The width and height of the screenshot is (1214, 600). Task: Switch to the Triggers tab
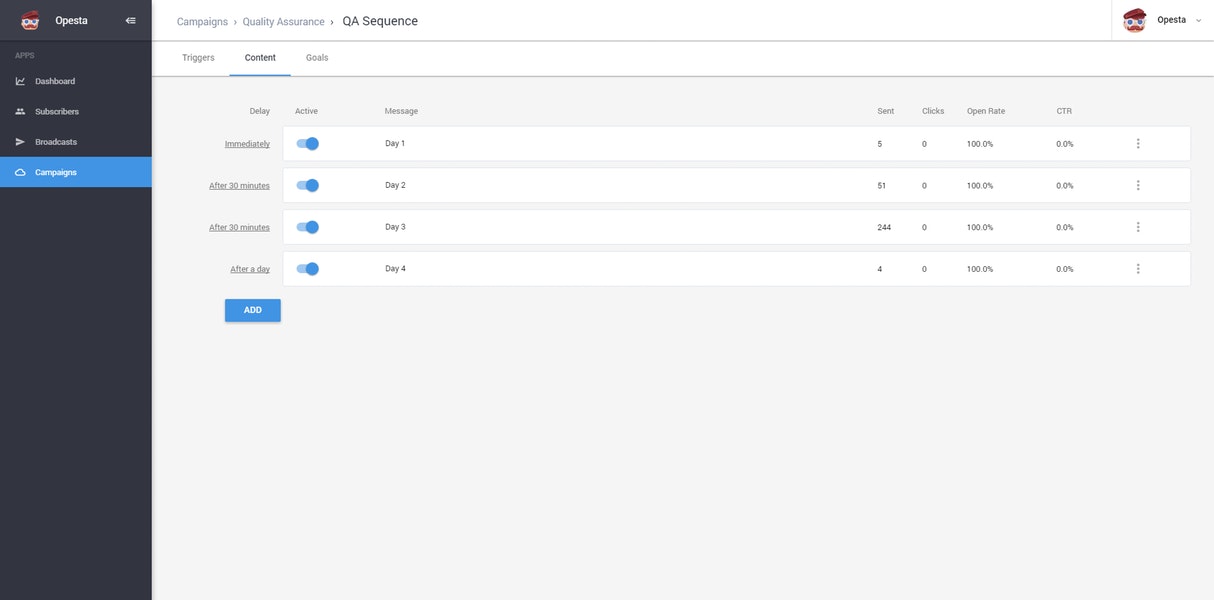[x=198, y=58]
